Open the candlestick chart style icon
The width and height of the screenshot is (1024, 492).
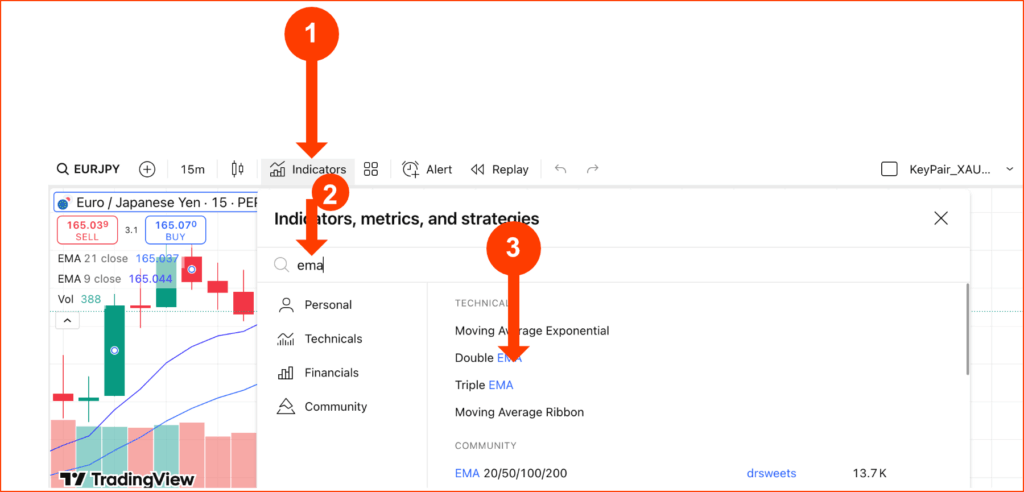(x=237, y=169)
